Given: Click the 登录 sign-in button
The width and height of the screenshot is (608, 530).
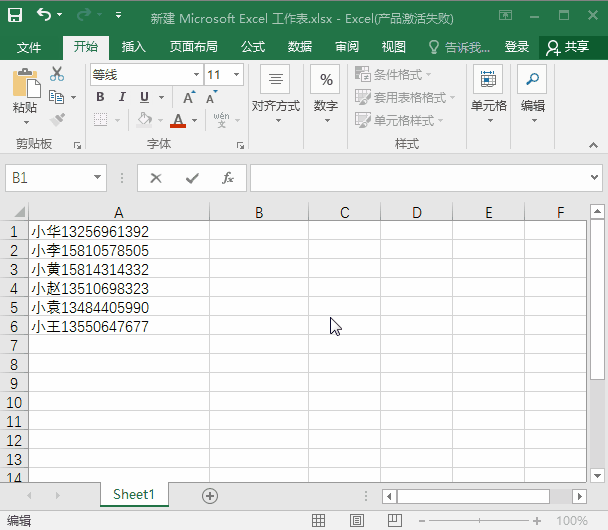Looking at the screenshot, I should (x=517, y=47).
